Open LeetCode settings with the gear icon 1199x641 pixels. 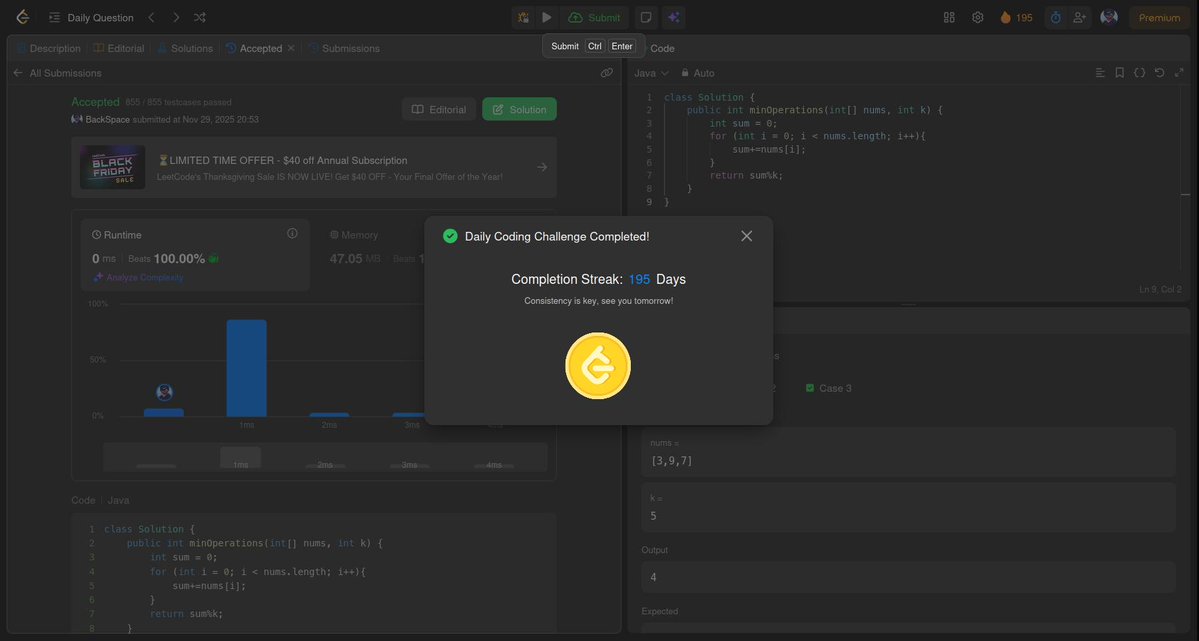click(x=974, y=15)
